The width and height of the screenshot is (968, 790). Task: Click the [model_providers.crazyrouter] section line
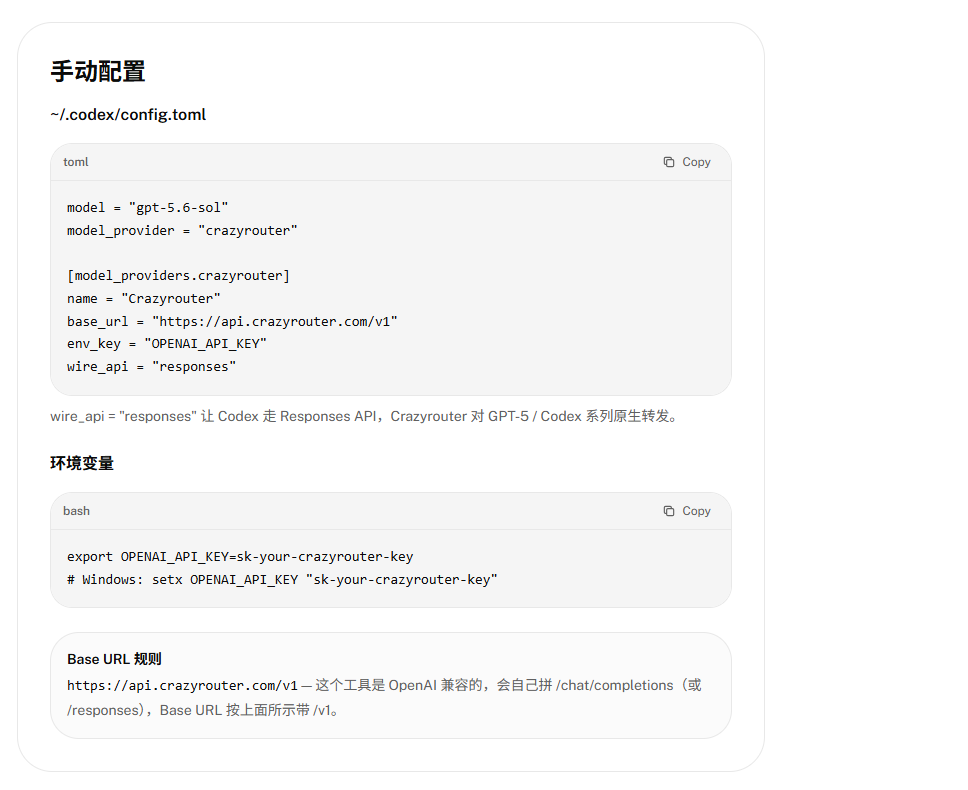click(x=178, y=276)
